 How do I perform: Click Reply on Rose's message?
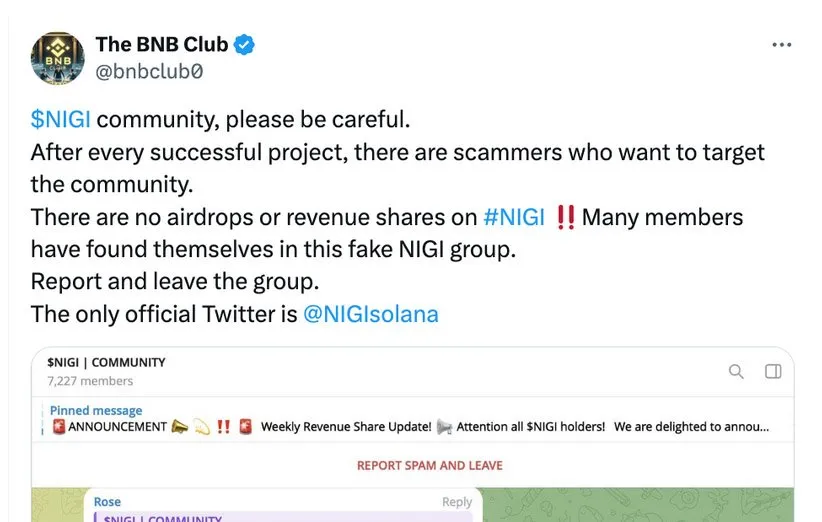[456, 502]
